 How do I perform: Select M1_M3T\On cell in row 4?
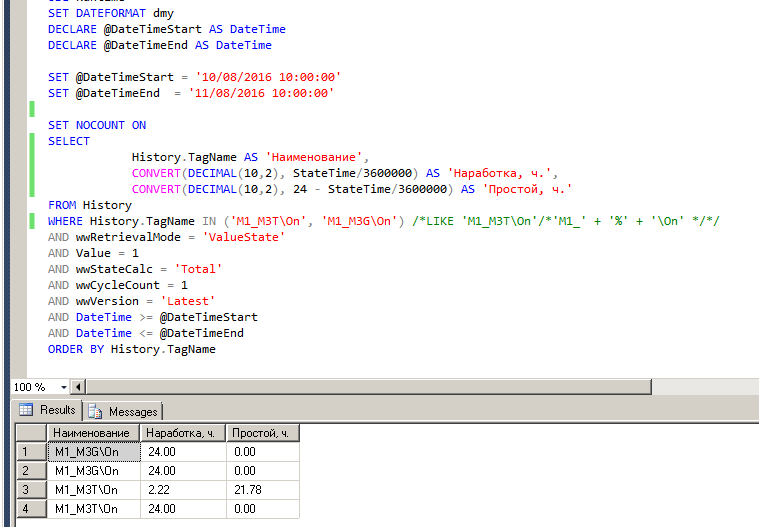pyautogui.click(x=93, y=509)
